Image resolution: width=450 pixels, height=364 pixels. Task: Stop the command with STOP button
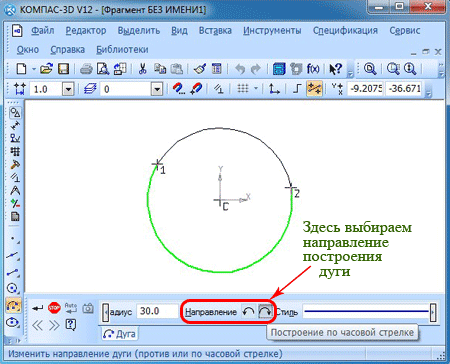coord(54,308)
